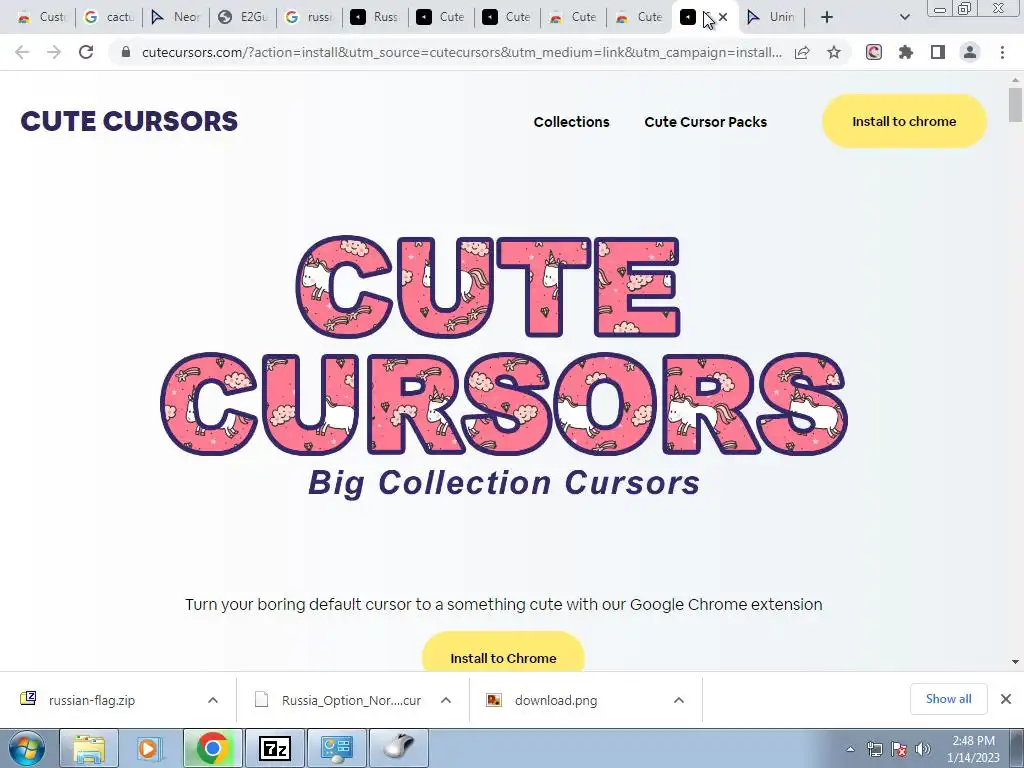Switch to the 'Russ' tab
This screenshot has height=768, width=1024.
click(375, 17)
